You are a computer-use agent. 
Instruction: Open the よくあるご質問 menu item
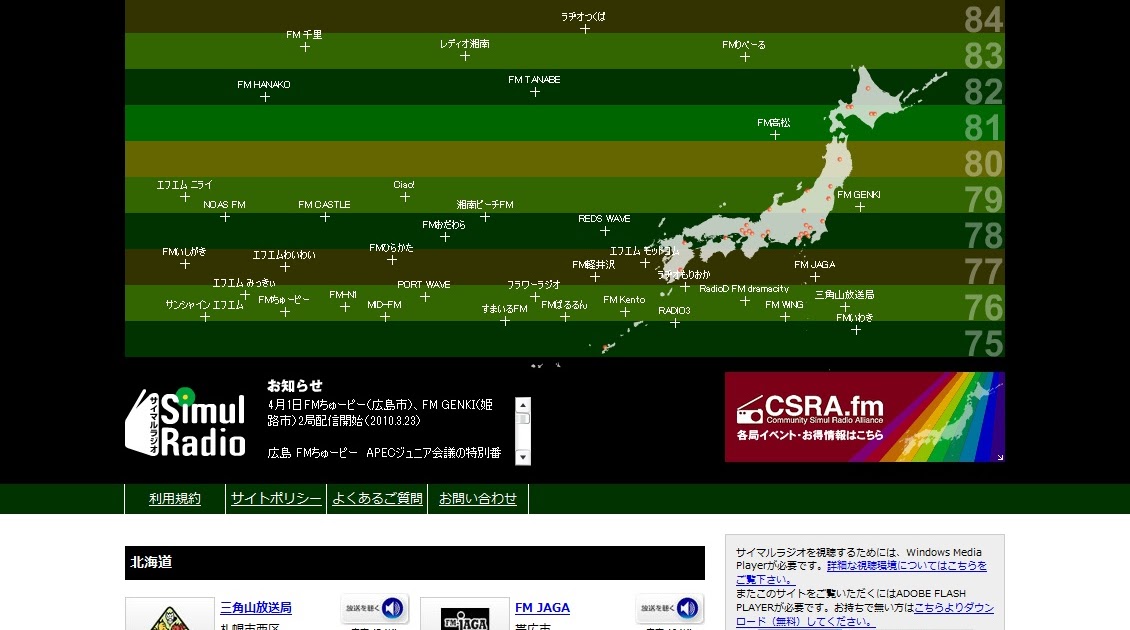point(377,499)
